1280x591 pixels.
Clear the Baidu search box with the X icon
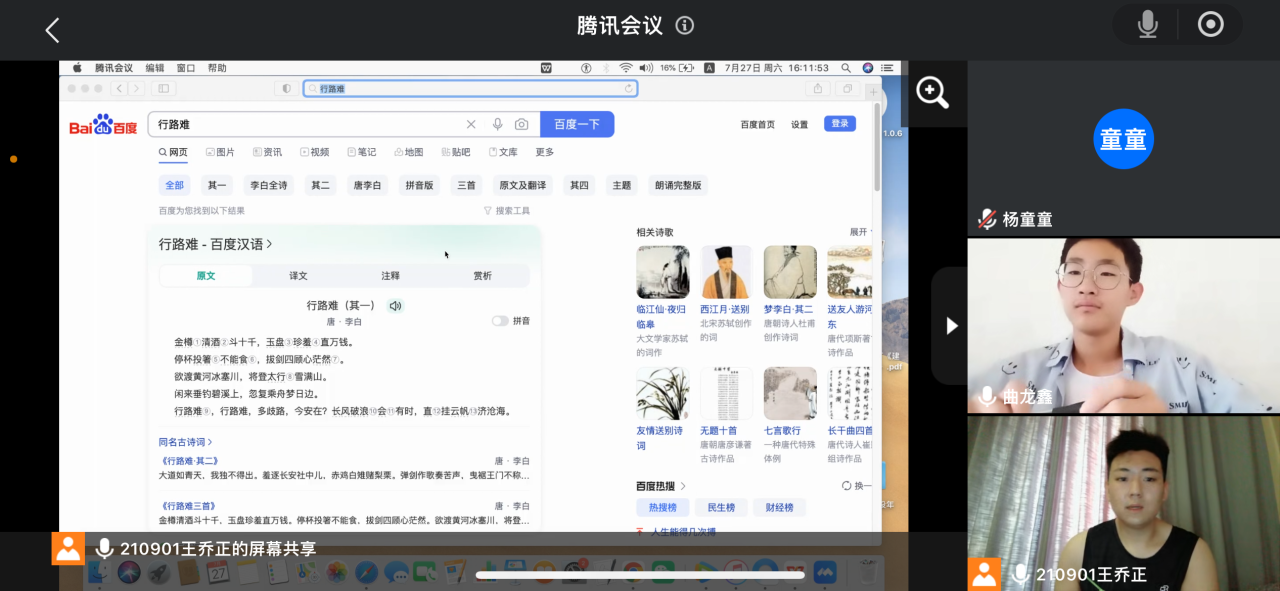tap(471, 124)
